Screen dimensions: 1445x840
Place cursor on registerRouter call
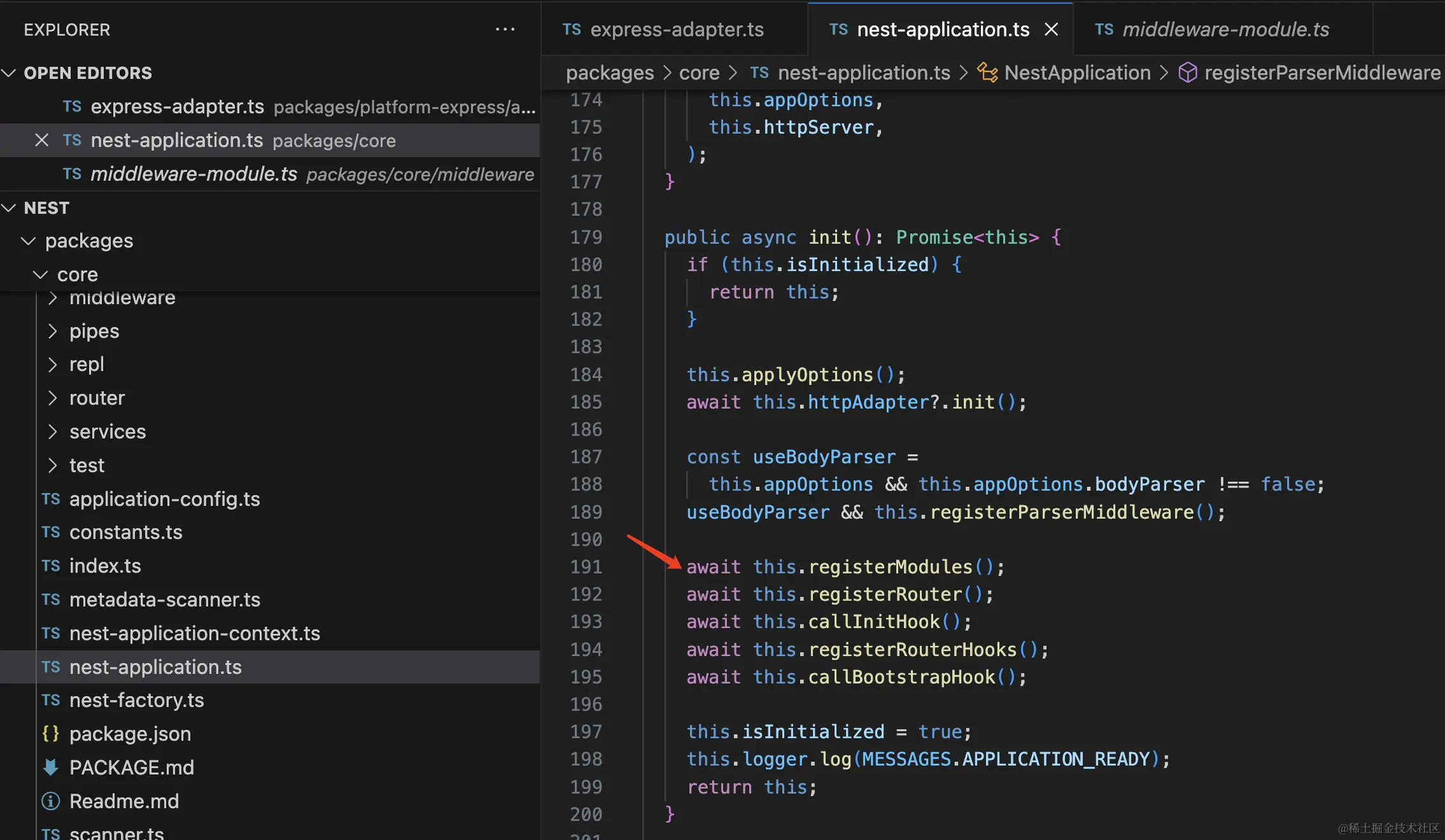coord(885,594)
